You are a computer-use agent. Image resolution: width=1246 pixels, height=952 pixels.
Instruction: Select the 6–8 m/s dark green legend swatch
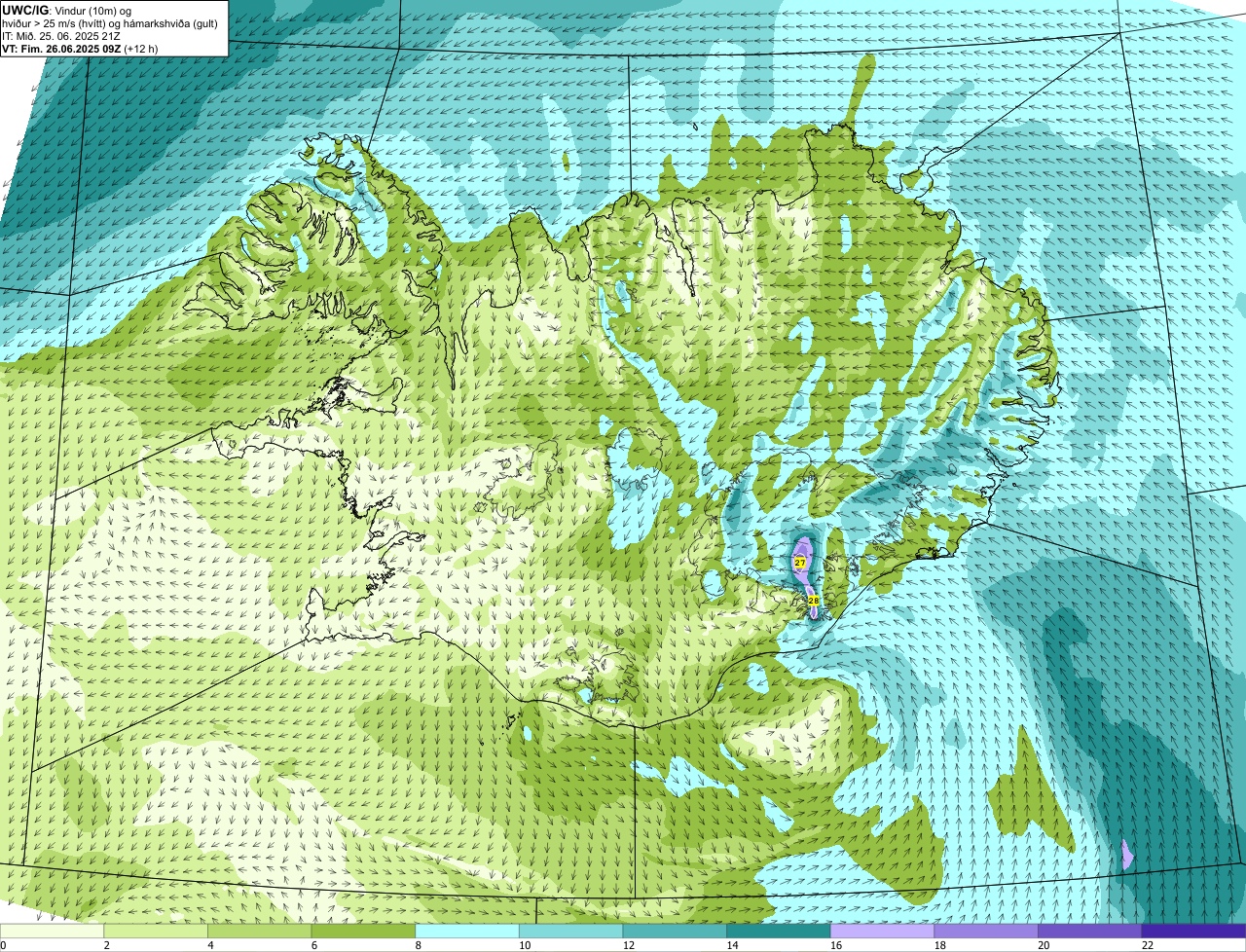coord(363,932)
